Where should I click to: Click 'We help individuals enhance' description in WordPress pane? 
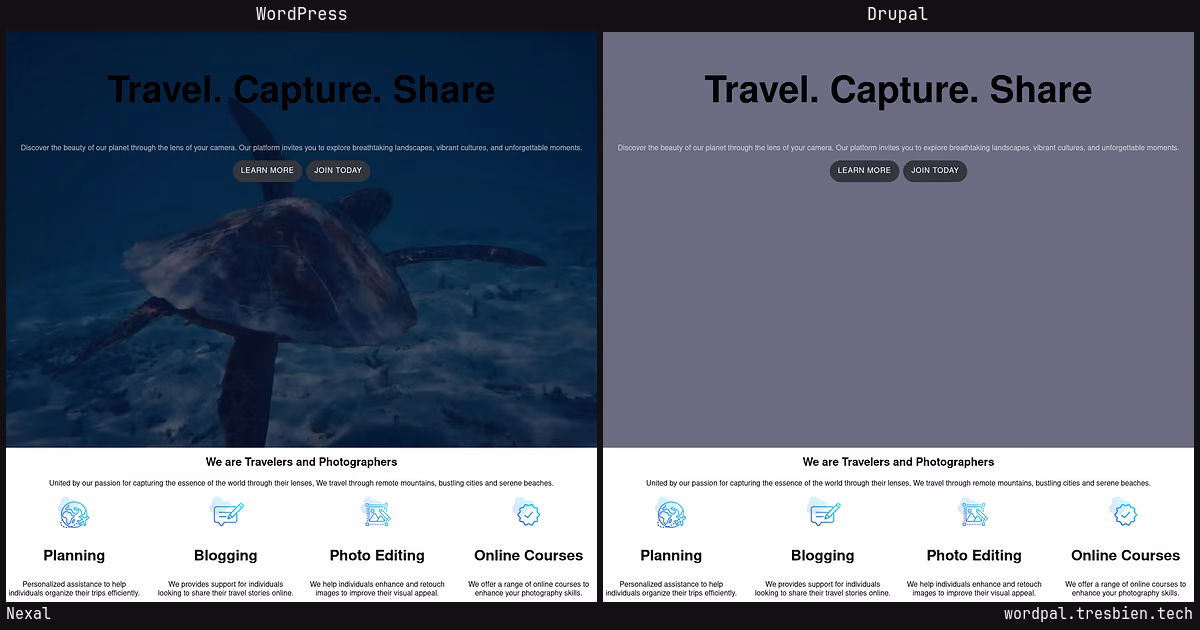[377, 589]
